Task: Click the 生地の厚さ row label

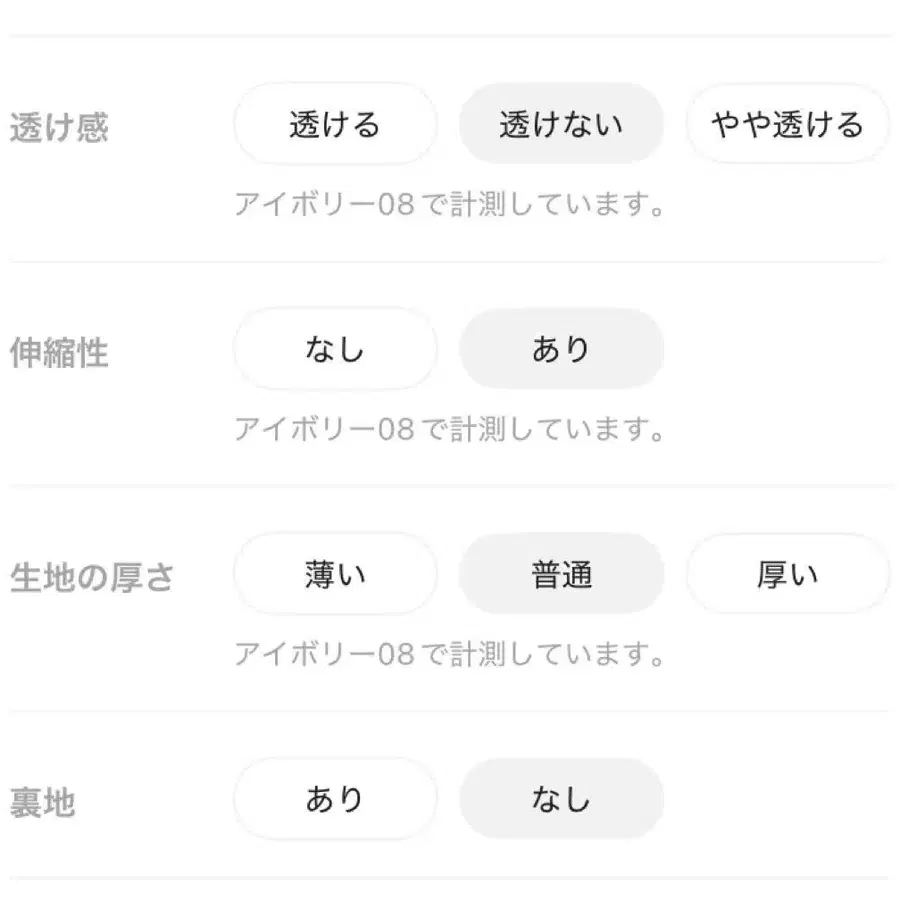Action: (92, 578)
